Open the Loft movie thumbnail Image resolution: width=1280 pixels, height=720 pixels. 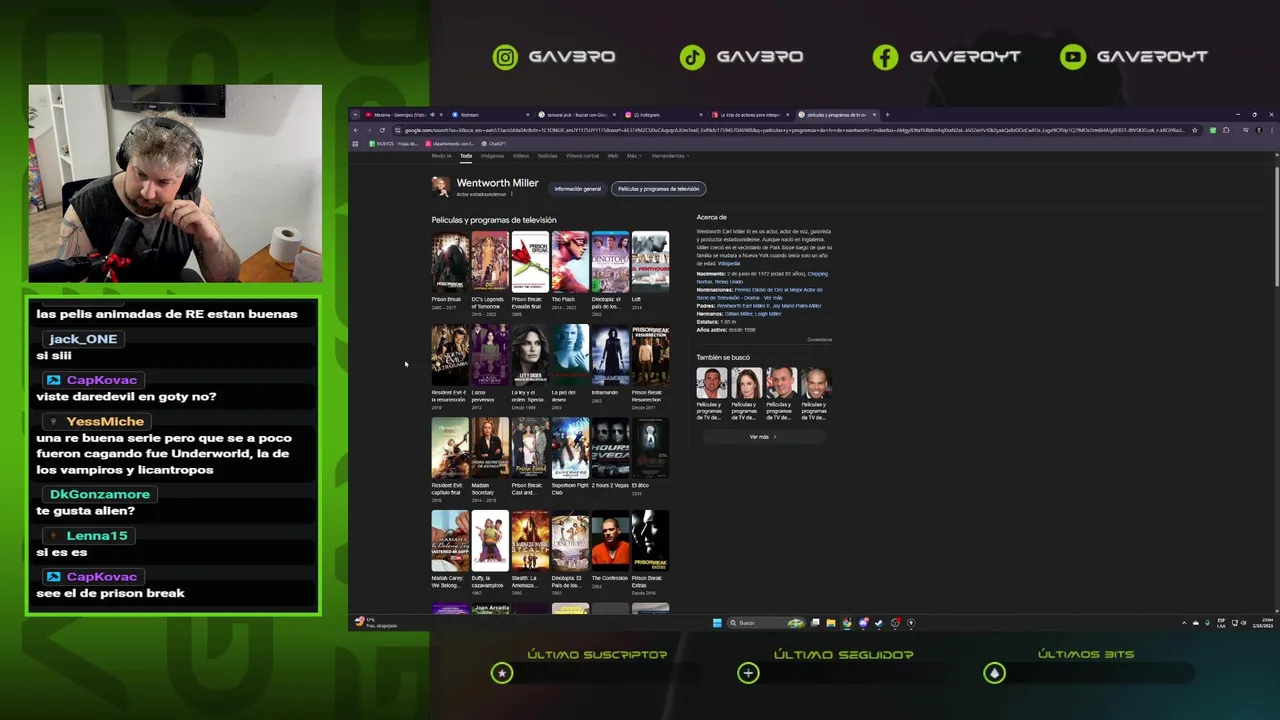(650, 261)
